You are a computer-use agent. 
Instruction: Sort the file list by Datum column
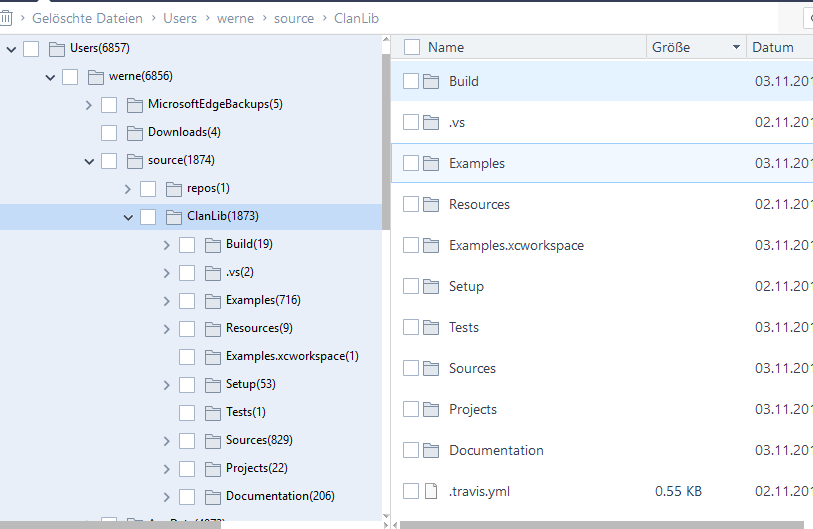pos(772,47)
